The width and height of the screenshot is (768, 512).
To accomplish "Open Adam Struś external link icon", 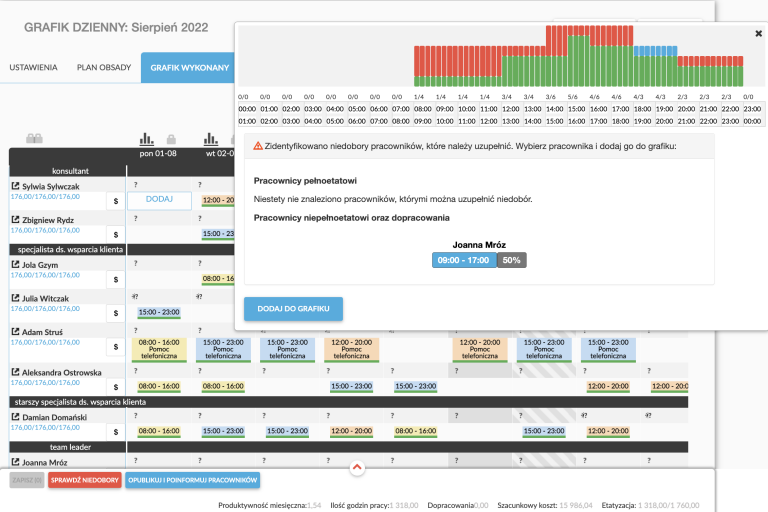I will (x=15, y=329).
